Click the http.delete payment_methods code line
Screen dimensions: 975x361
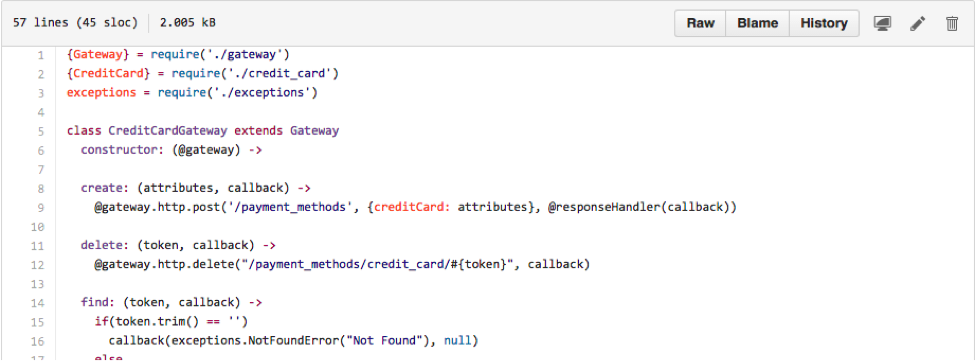[x=342, y=265]
